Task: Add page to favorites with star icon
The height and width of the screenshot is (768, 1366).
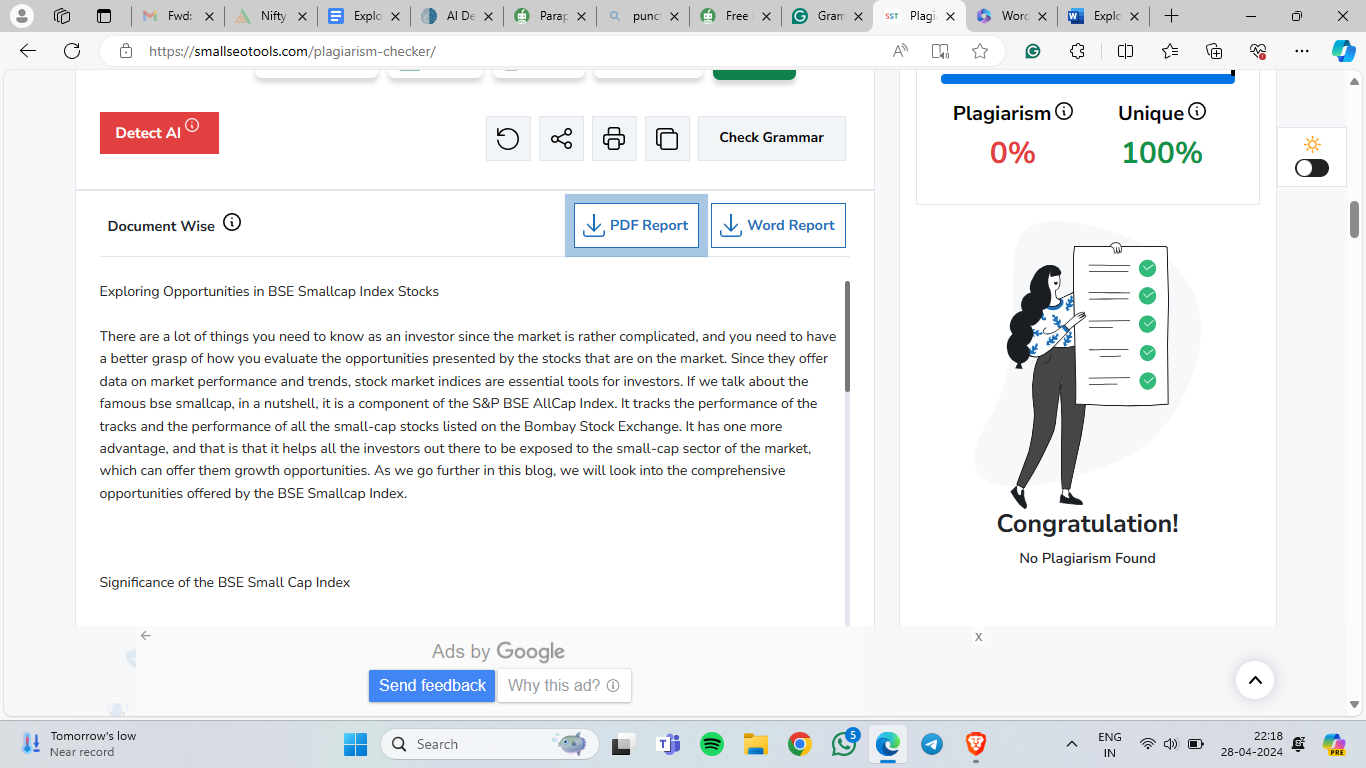Action: pos(980,51)
